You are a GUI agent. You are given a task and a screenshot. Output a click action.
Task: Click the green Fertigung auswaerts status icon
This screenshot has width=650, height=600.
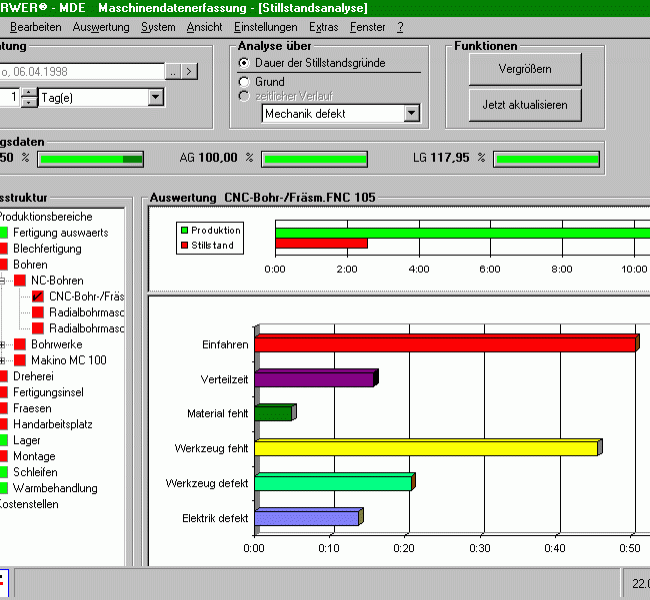point(3,233)
